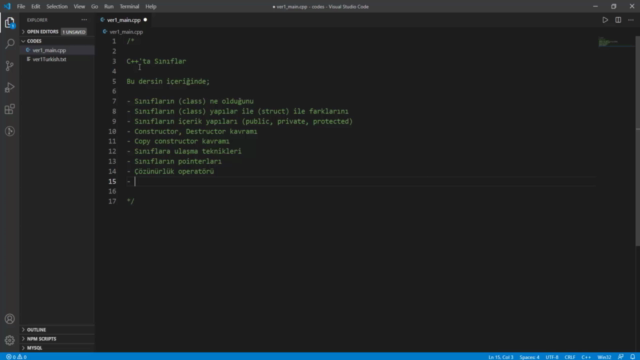Screen dimensions: 640x360
Task: Open the View menu
Action: click(79, 7)
